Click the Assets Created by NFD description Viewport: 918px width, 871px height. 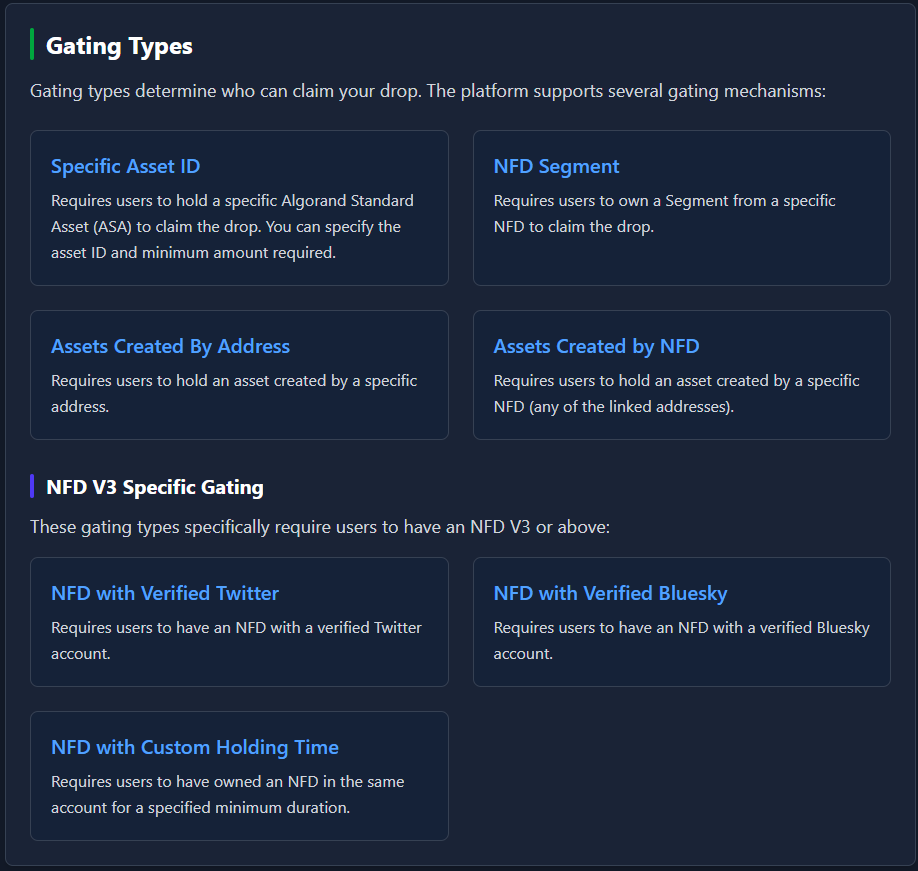pyautogui.click(x=676, y=393)
